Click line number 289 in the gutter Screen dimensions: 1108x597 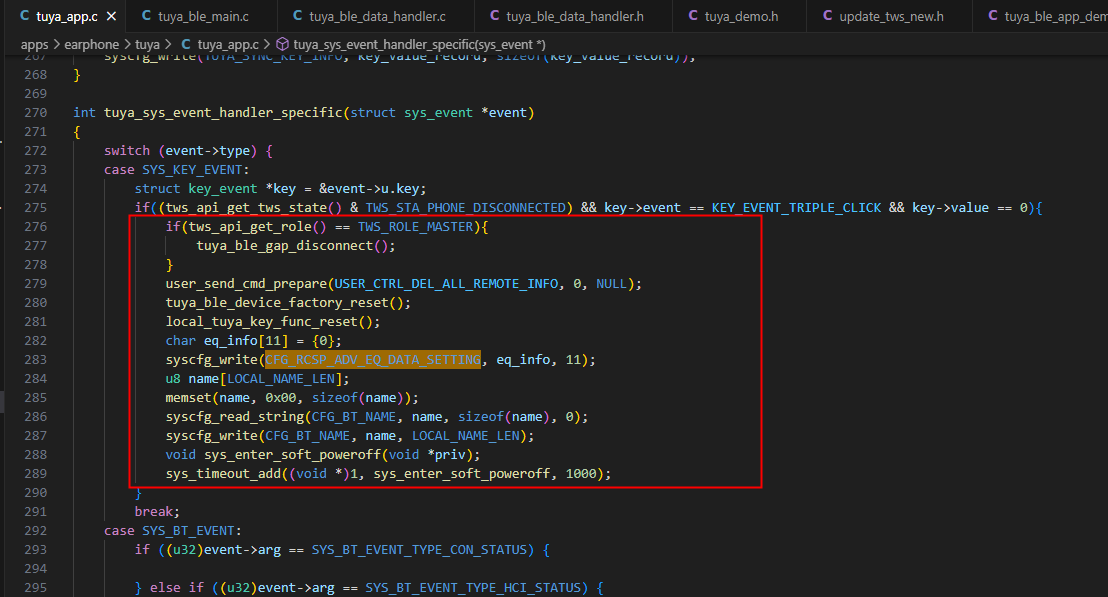pos(35,473)
